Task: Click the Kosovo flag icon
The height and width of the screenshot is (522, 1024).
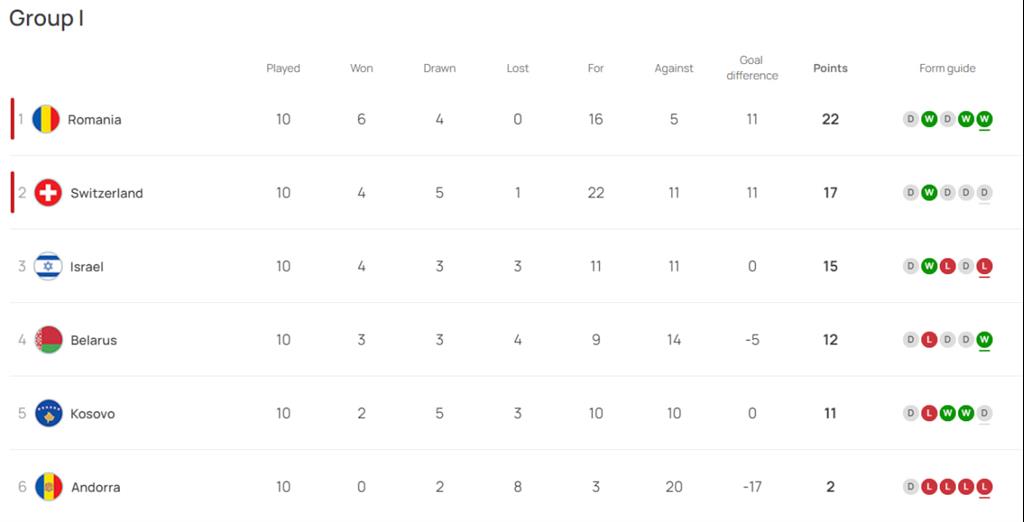Action: point(48,414)
